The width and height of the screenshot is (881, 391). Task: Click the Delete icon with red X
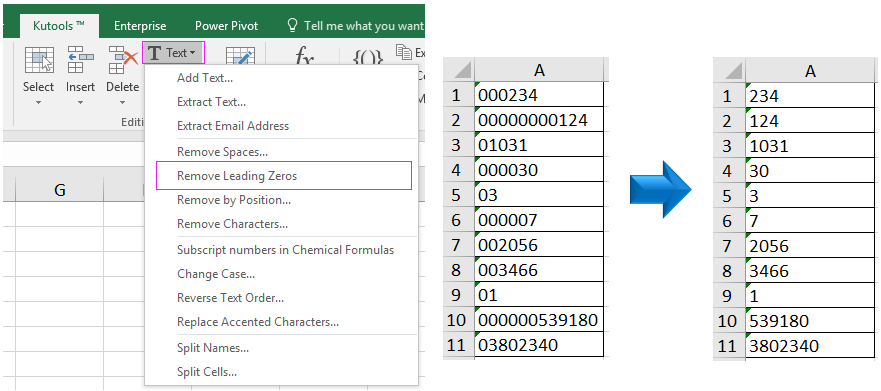[123, 60]
